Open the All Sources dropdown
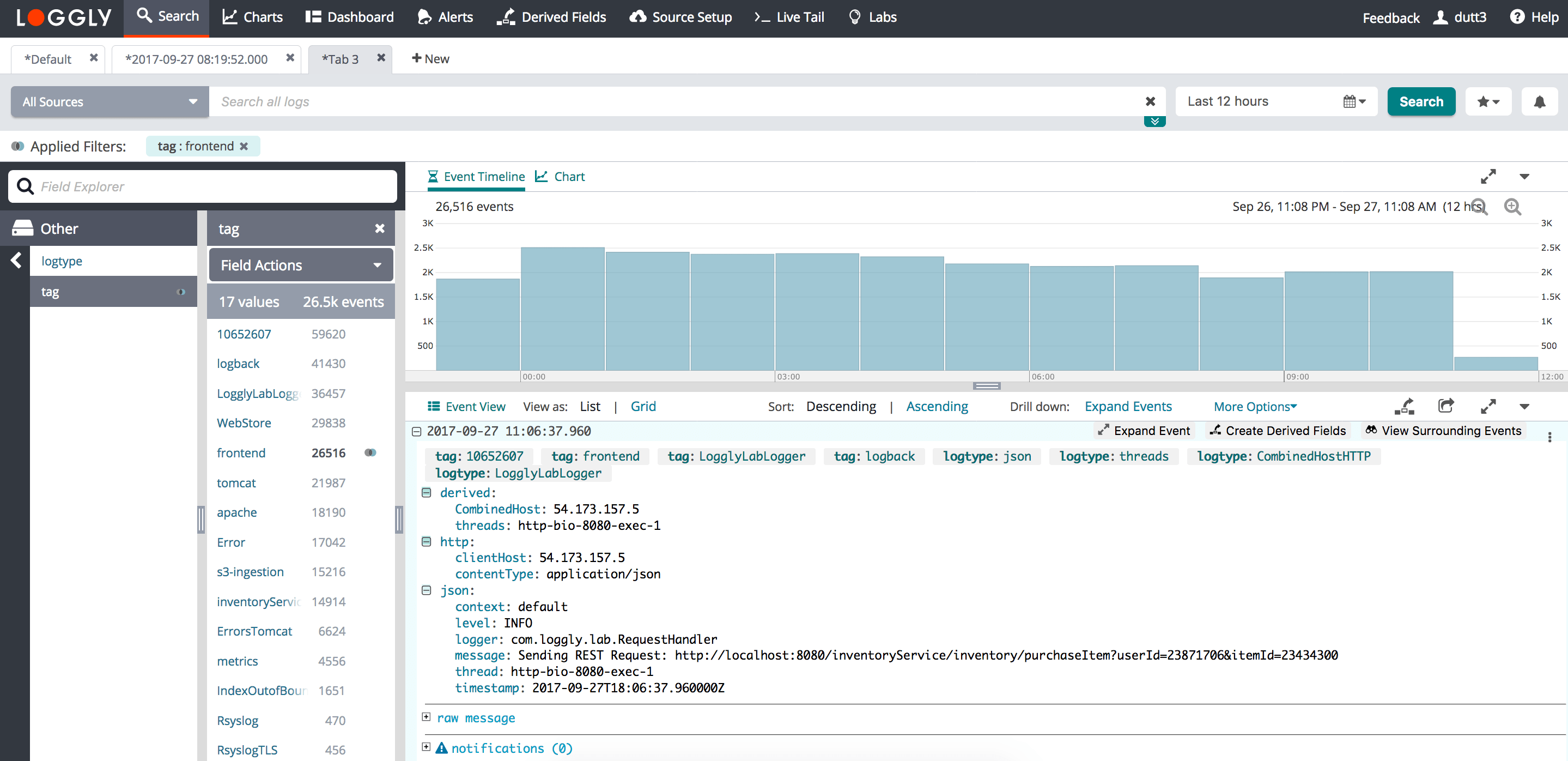The height and width of the screenshot is (761, 1568). click(x=110, y=102)
